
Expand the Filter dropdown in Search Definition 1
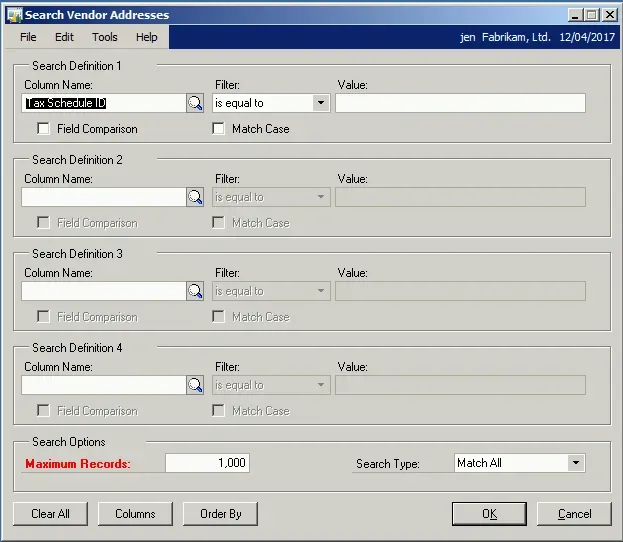321,103
